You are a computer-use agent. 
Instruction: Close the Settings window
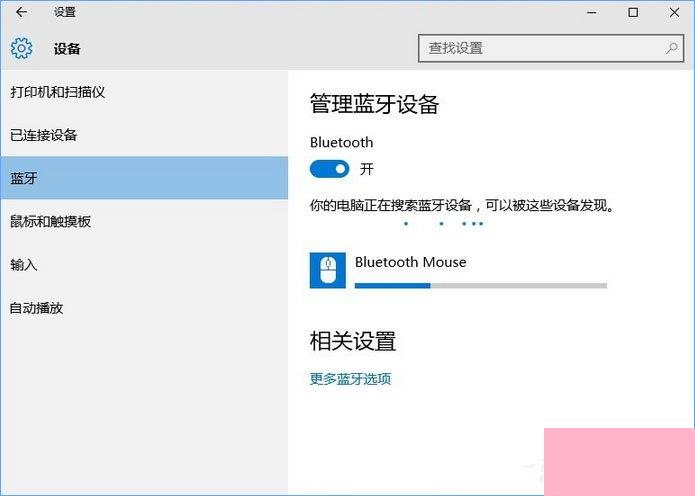[x=674, y=12]
